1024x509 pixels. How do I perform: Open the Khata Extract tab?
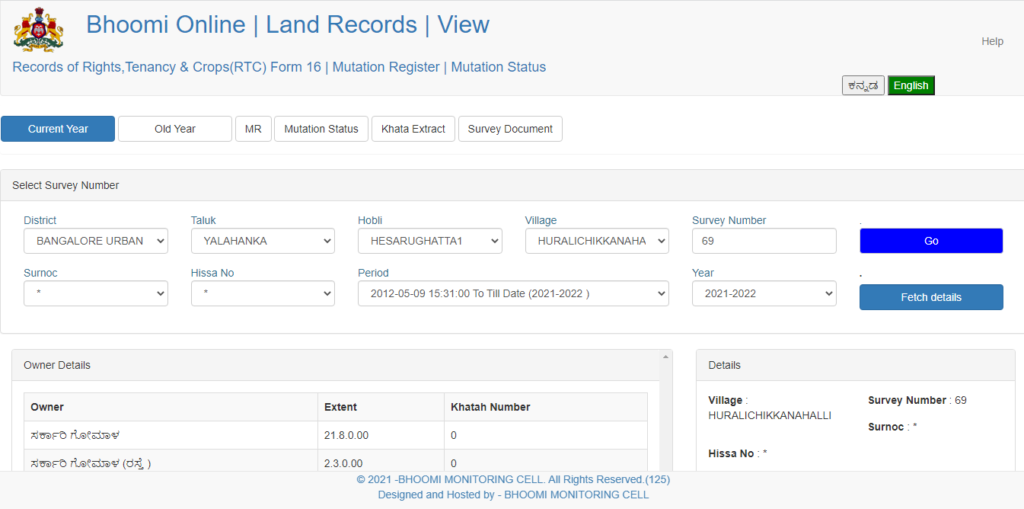[x=413, y=129]
